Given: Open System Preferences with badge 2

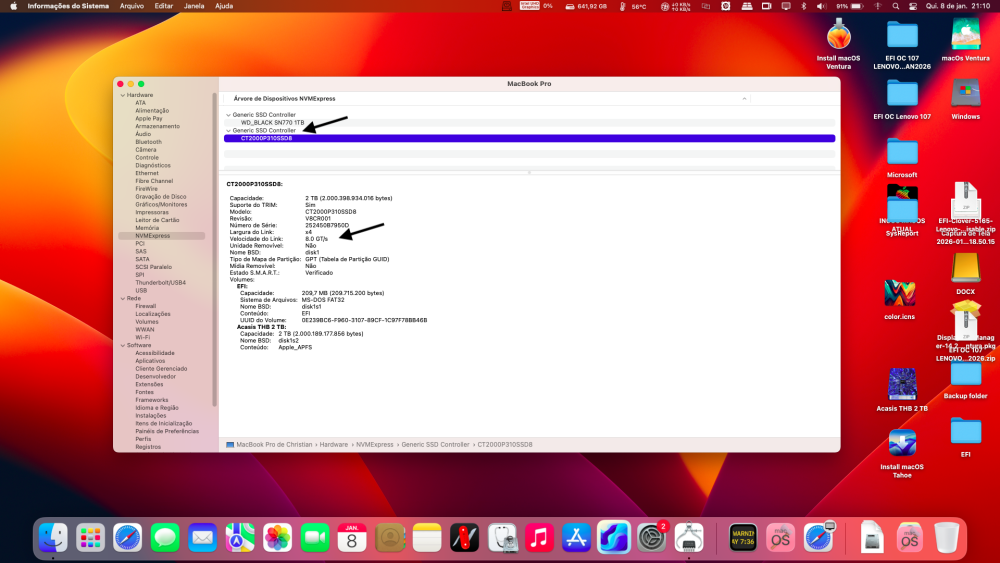Looking at the screenshot, I should [652, 538].
